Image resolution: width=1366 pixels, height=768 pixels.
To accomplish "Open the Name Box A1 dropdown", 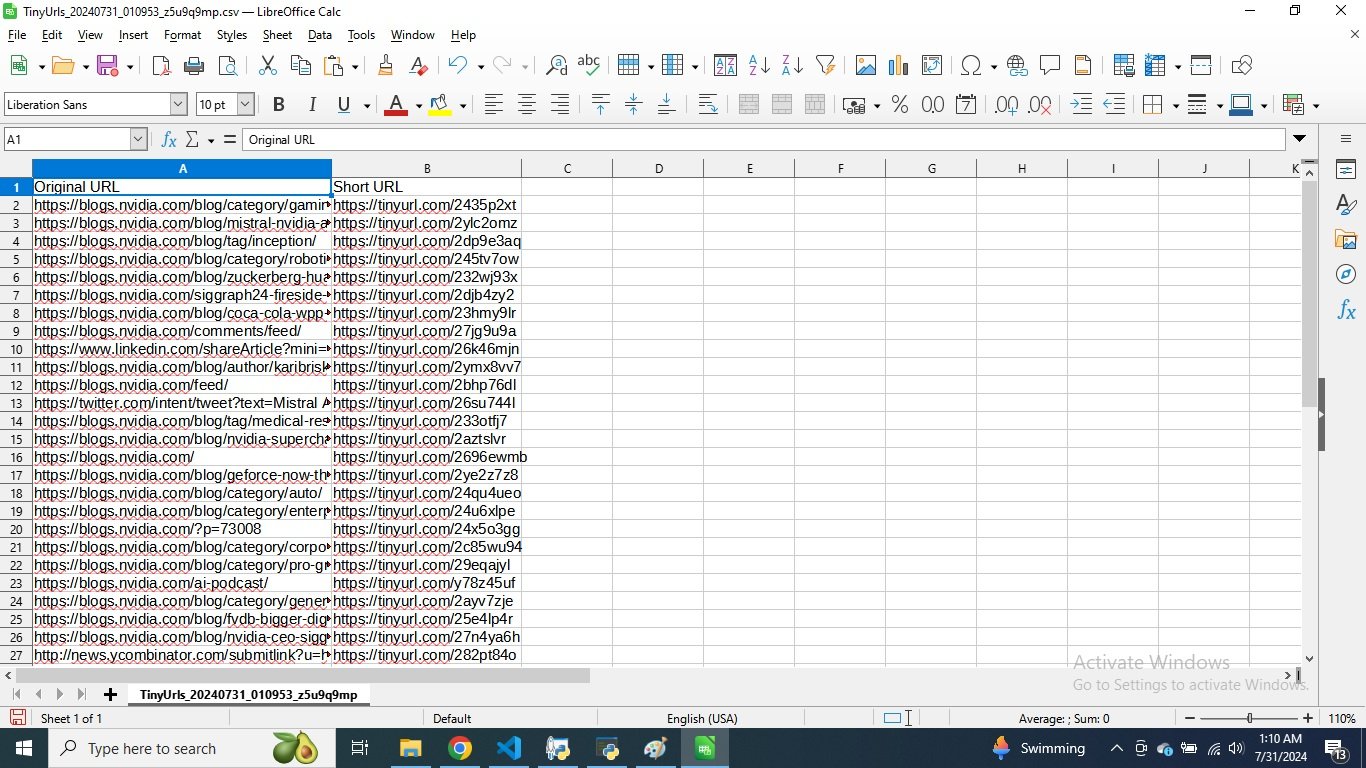I will coord(138,139).
